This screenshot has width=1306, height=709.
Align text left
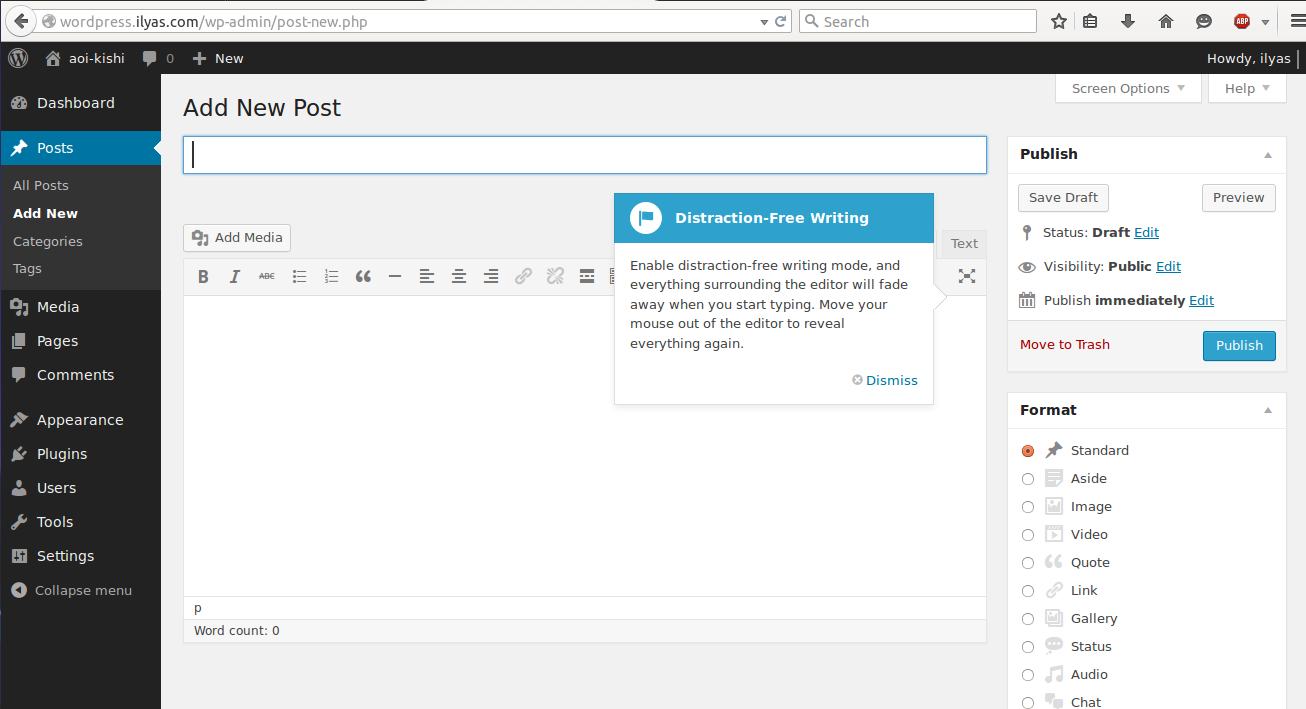tap(427, 277)
